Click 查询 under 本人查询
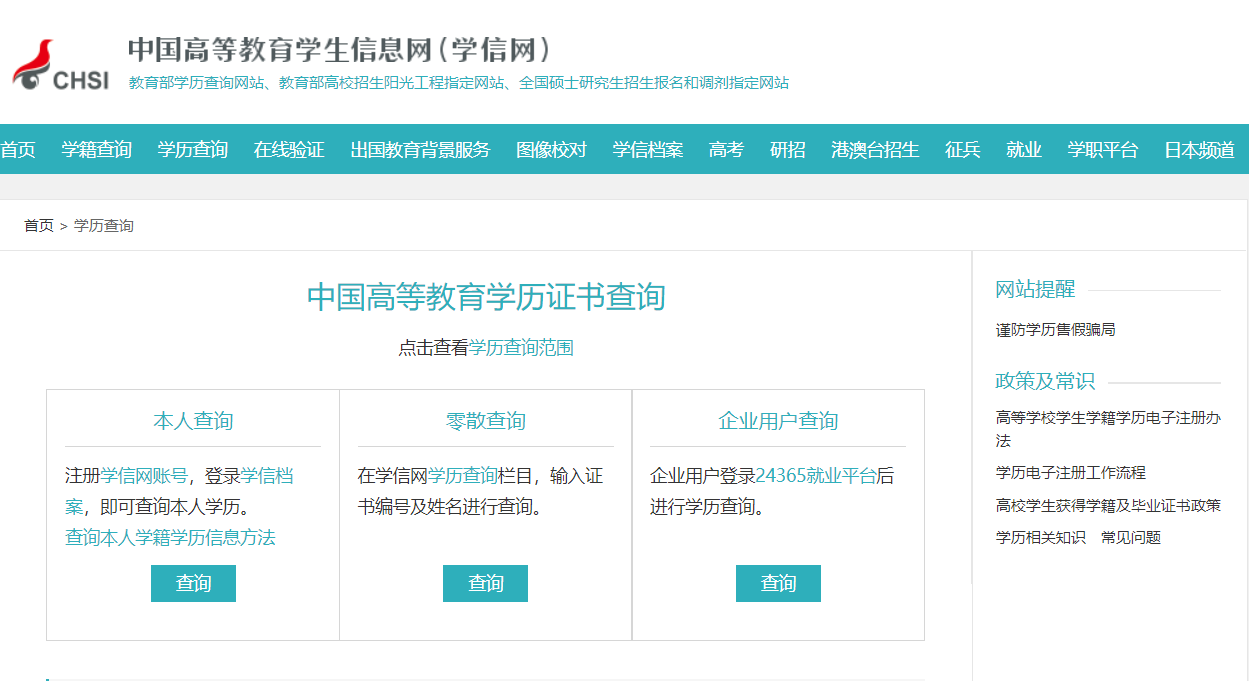 tap(193, 583)
